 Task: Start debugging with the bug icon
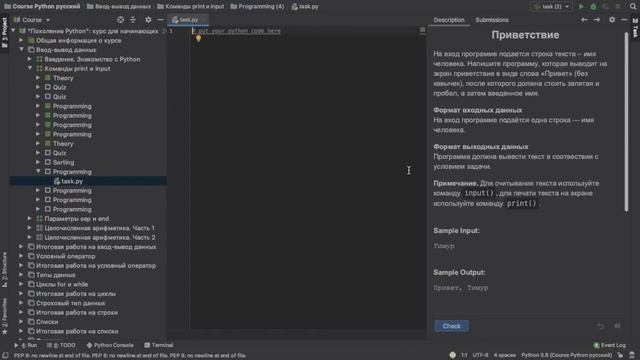click(x=593, y=7)
